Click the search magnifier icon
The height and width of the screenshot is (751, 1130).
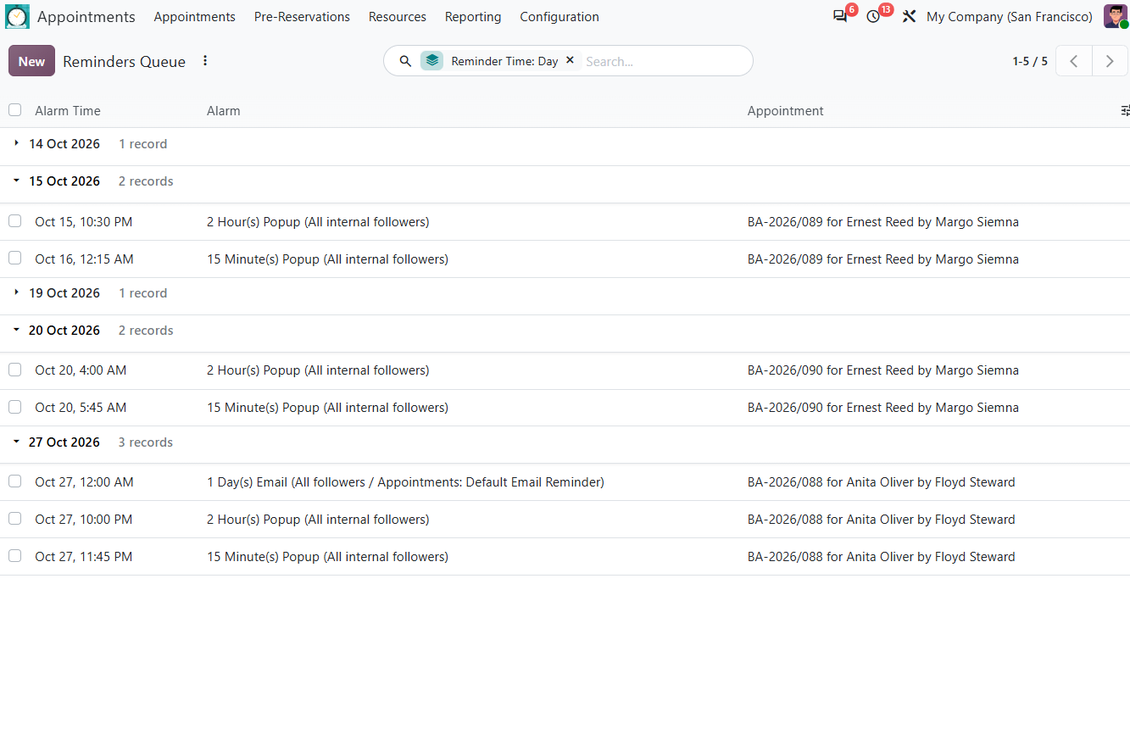[405, 61]
